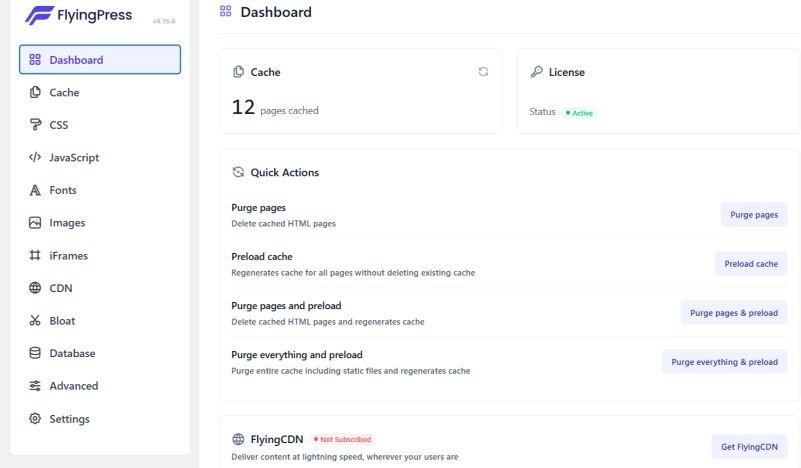This screenshot has width=801, height=468.
Task: Click the Get FlyingCDN button
Action: click(749, 447)
